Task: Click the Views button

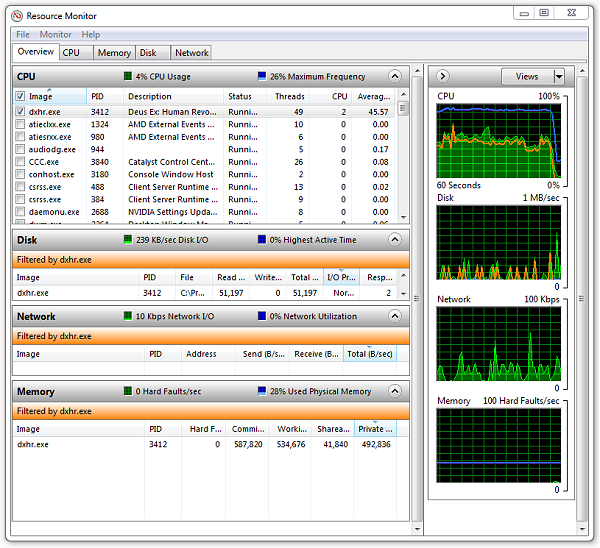Action: tap(526, 76)
